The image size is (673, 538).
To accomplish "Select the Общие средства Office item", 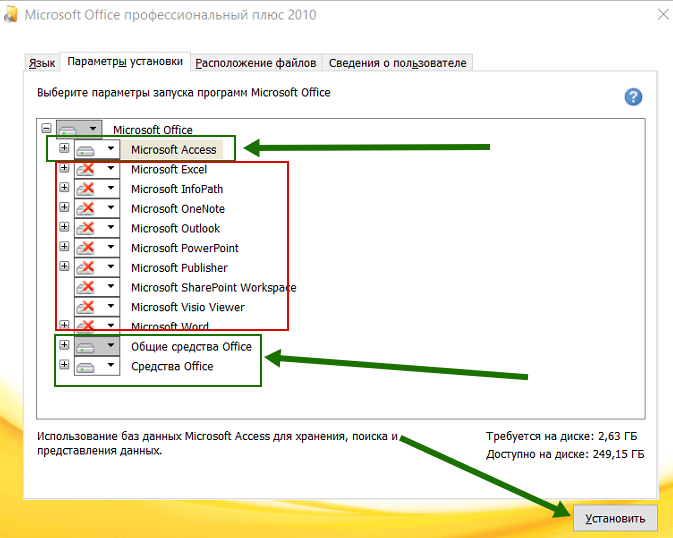I will 191,347.
